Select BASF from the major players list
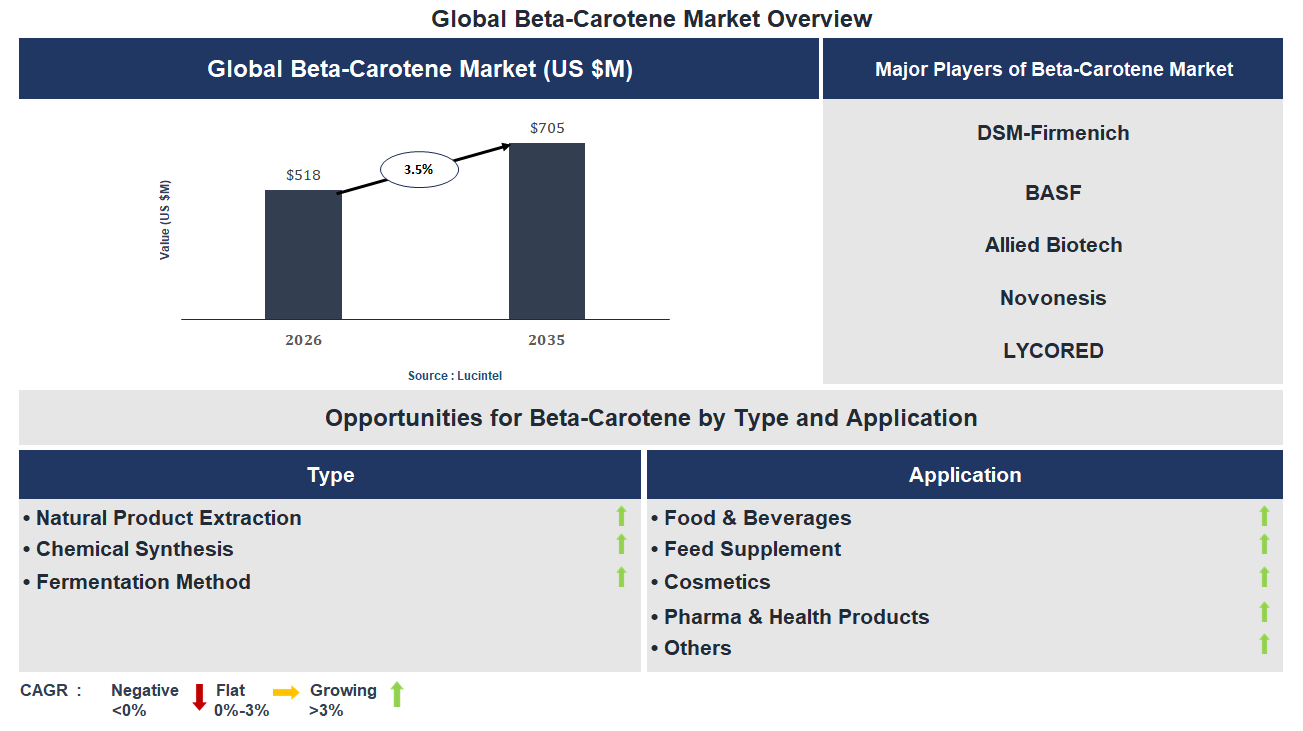The width and height of the screenshot is (1303, 731). pos(1052,192)
